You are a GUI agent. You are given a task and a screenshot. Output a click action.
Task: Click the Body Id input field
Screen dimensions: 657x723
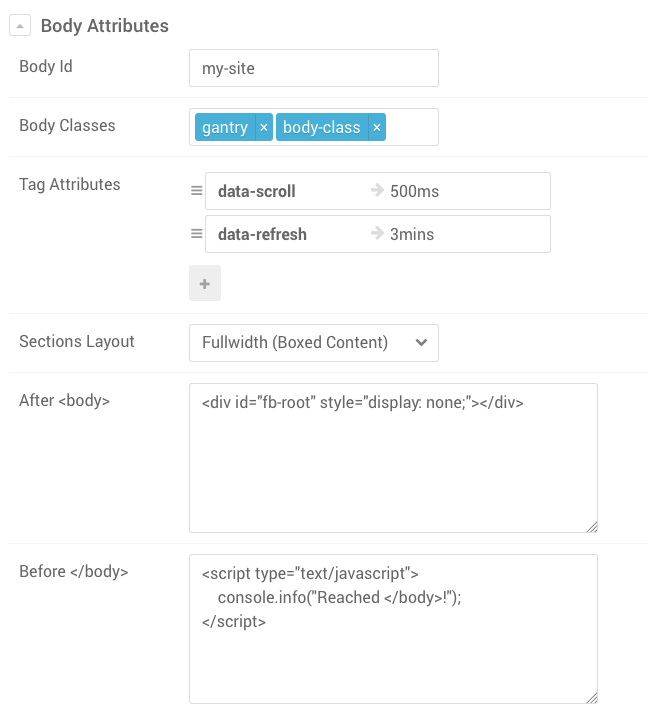coord(313,68)
